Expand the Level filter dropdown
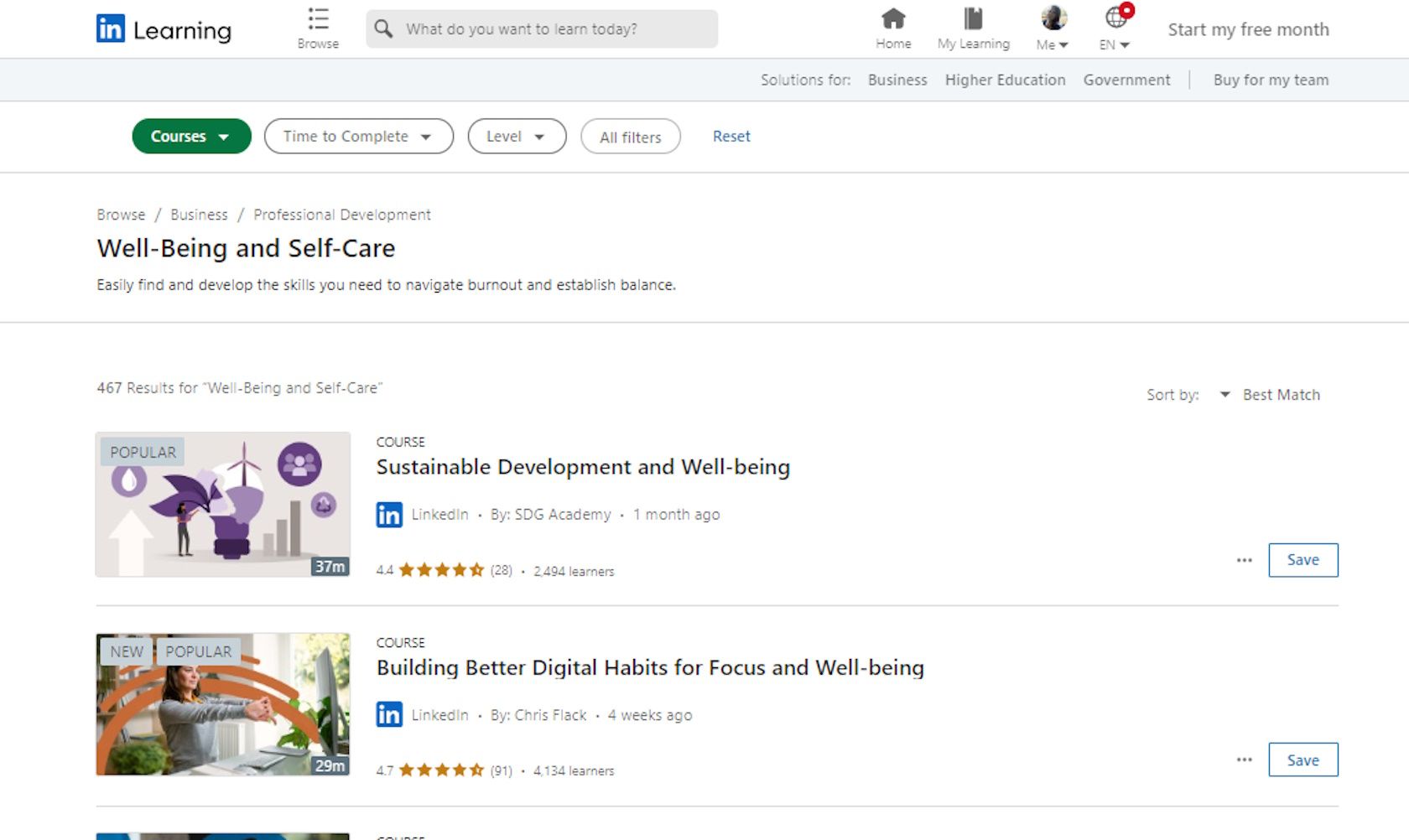Screen dimensions: 1409x840 517,136
